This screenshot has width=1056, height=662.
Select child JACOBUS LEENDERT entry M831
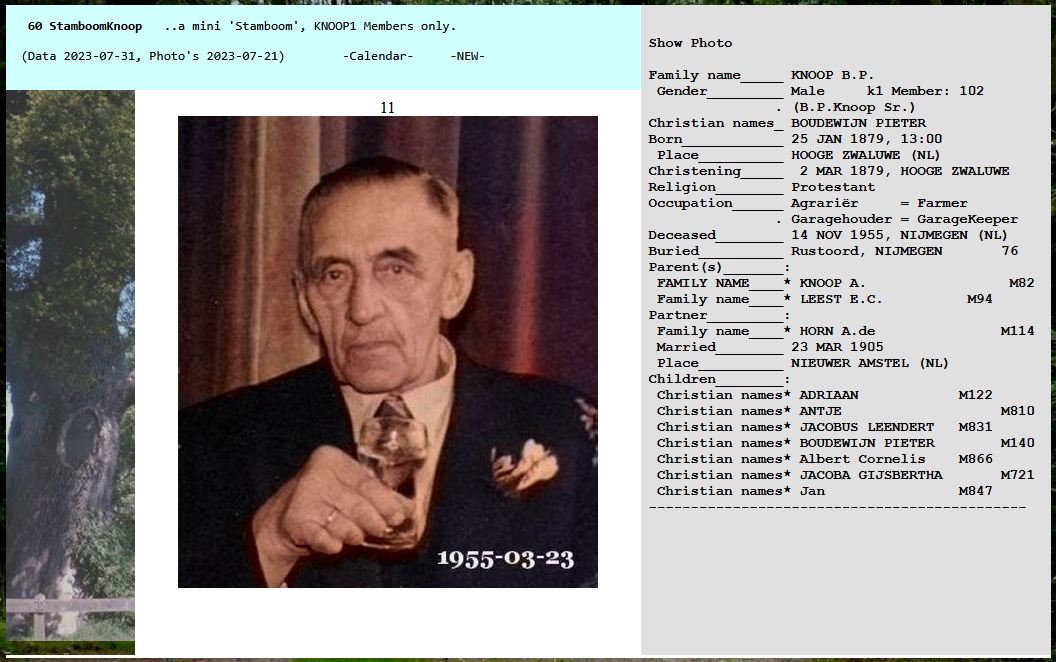coord(866,427)
